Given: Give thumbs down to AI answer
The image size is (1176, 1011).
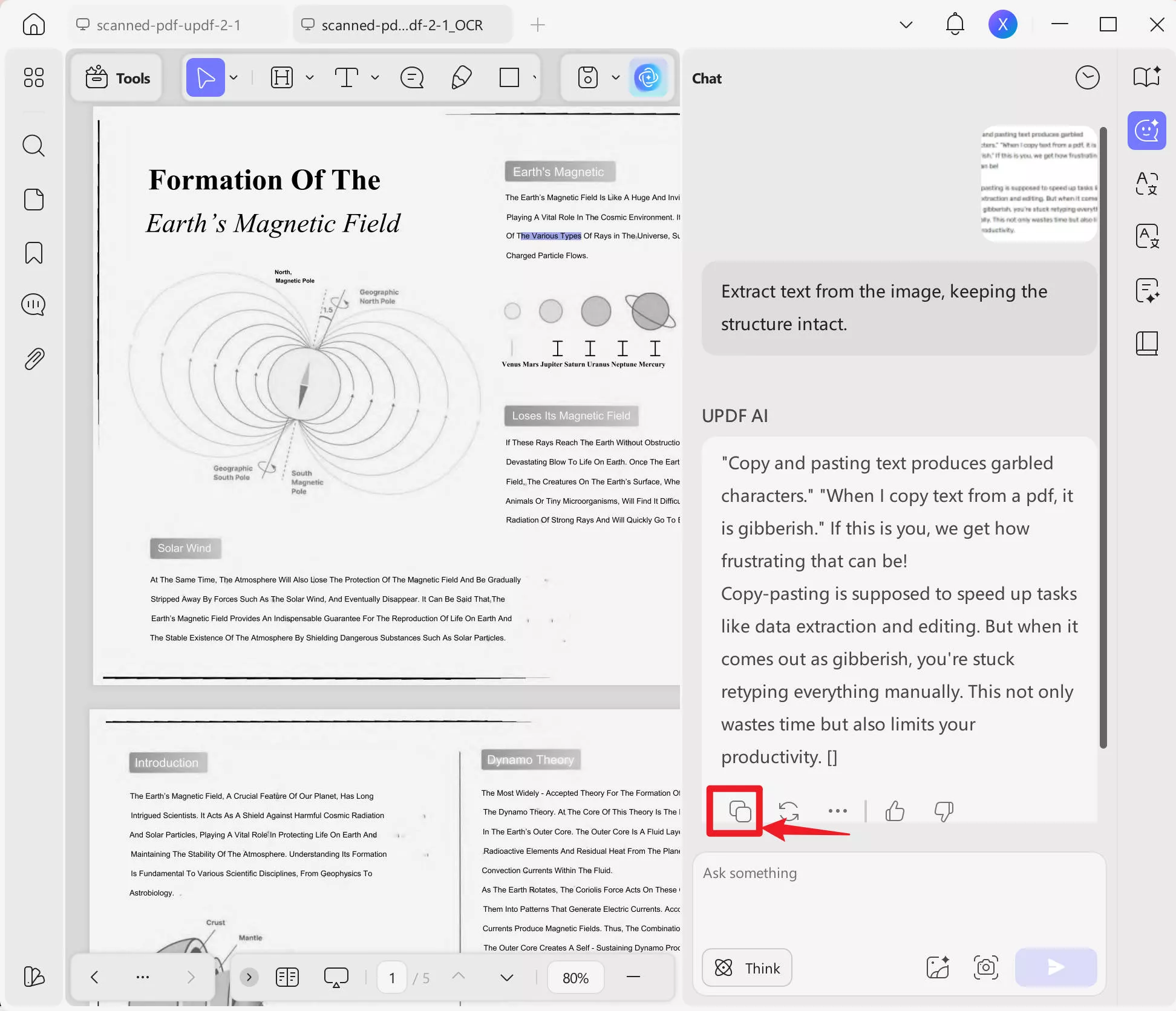Looking at the screenshot, I should 943,811.
